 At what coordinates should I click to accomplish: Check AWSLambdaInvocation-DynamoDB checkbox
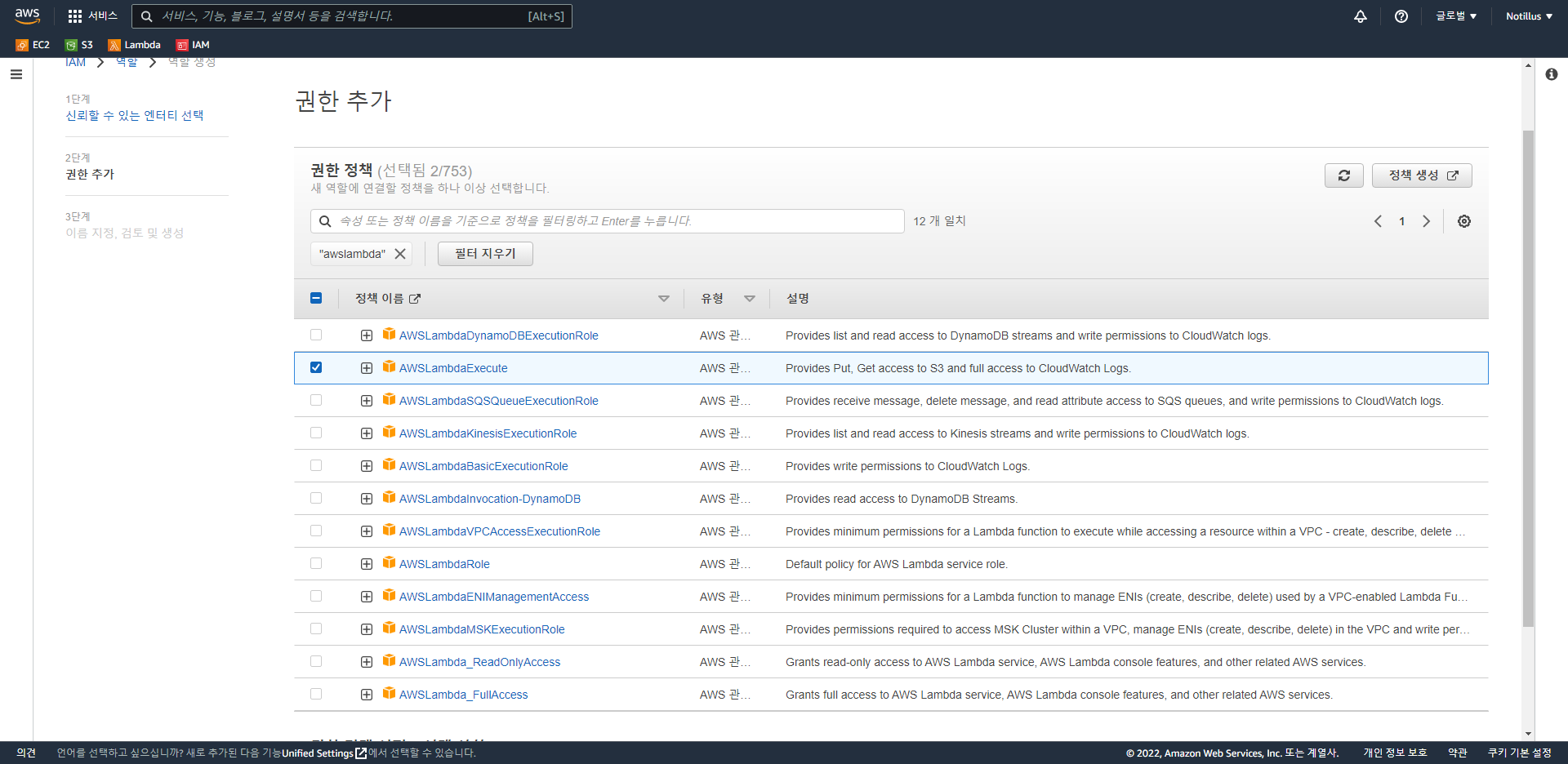(316, 498)
